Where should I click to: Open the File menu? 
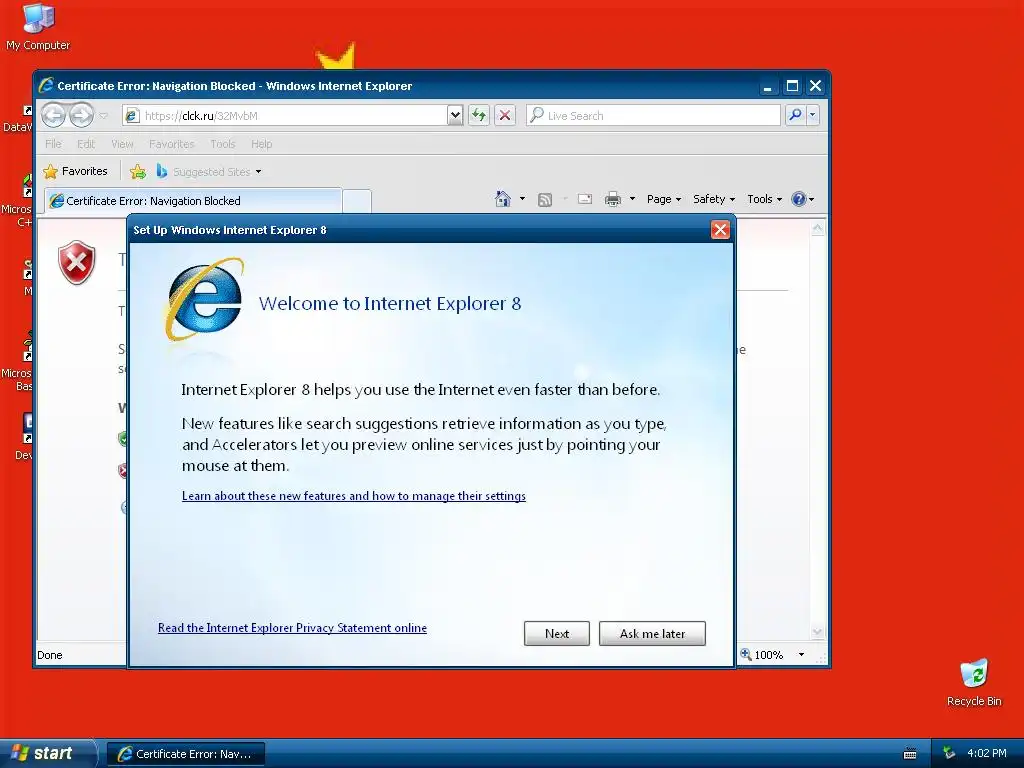pos(54,144)
